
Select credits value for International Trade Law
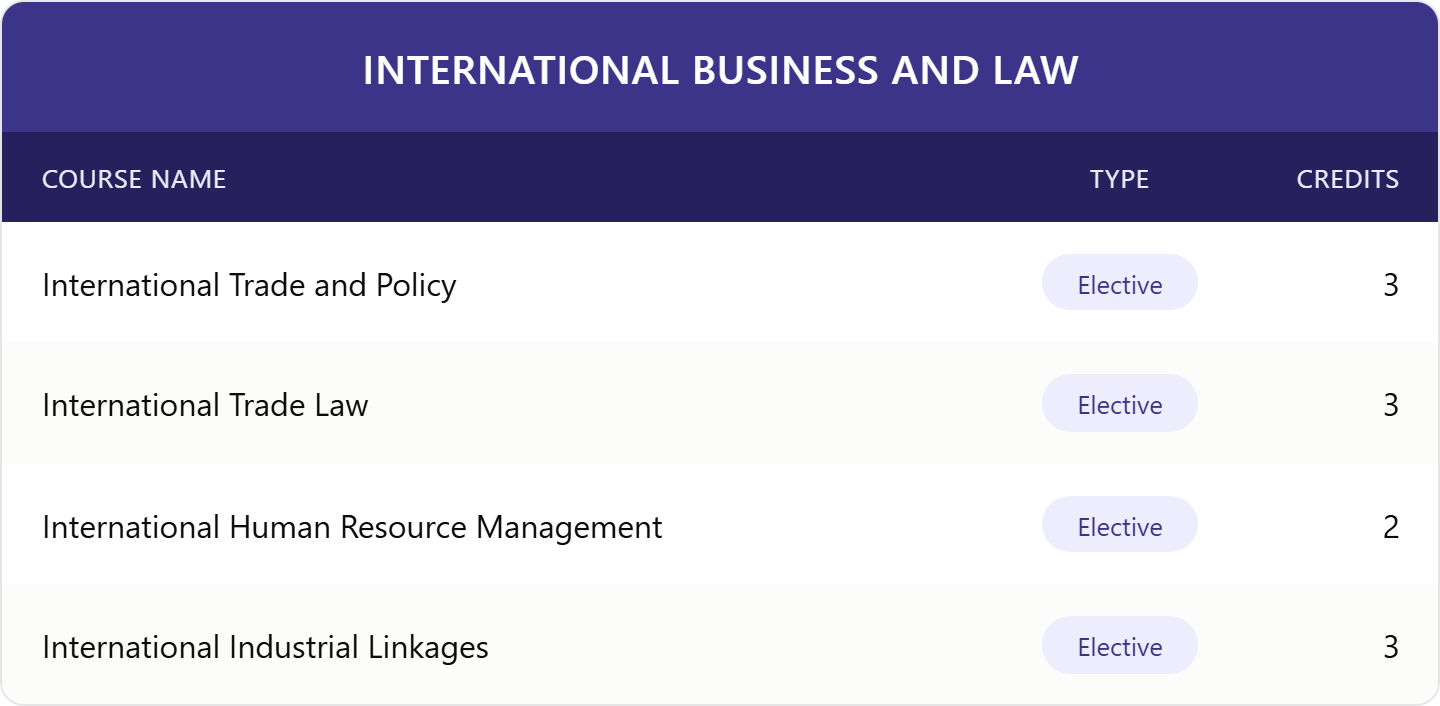(x=1390, y=405)
